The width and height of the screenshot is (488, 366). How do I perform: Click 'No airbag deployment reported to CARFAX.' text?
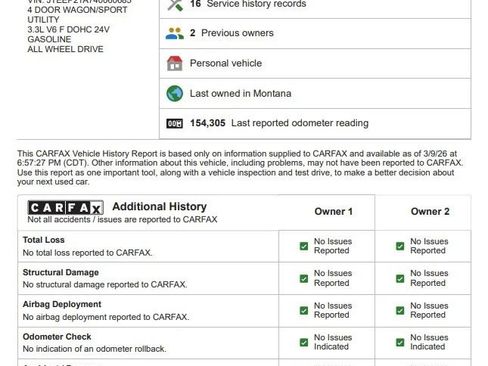pyautogui.click(x=106, y=317)
